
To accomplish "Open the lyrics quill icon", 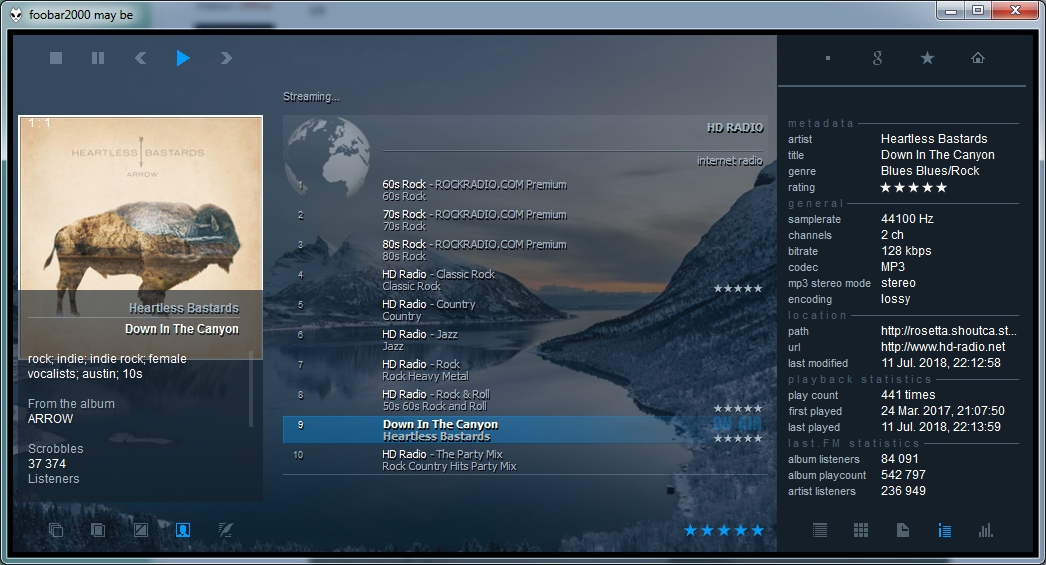I will coord(225,530).
